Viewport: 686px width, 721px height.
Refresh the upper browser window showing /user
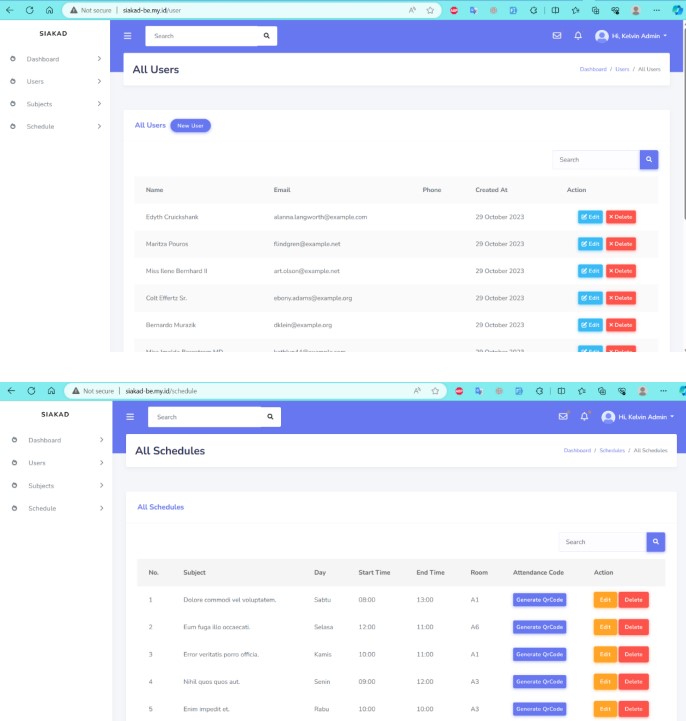(x=29, y=10)
